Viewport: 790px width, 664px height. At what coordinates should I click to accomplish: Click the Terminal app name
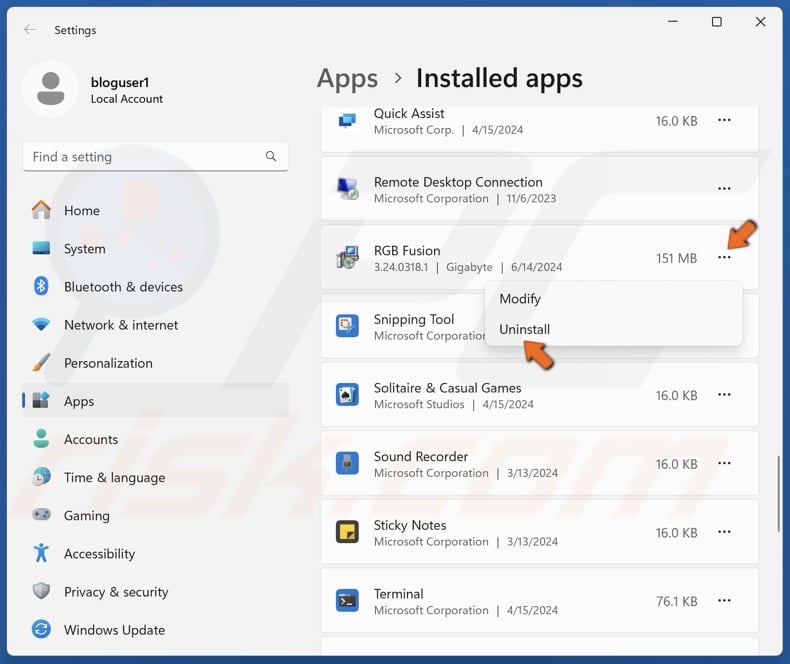click(x=399, y=593)
